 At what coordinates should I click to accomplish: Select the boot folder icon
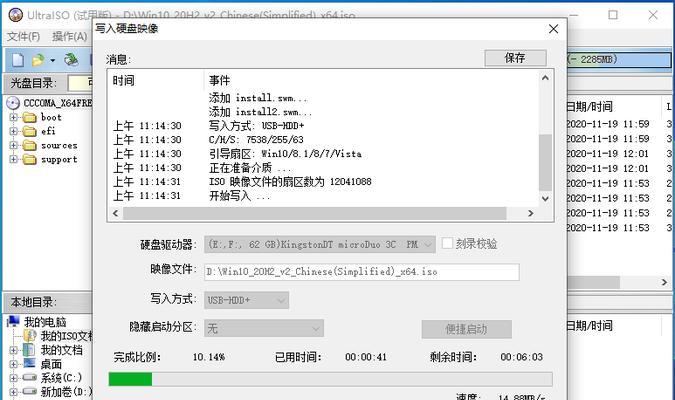pos(29,117)
